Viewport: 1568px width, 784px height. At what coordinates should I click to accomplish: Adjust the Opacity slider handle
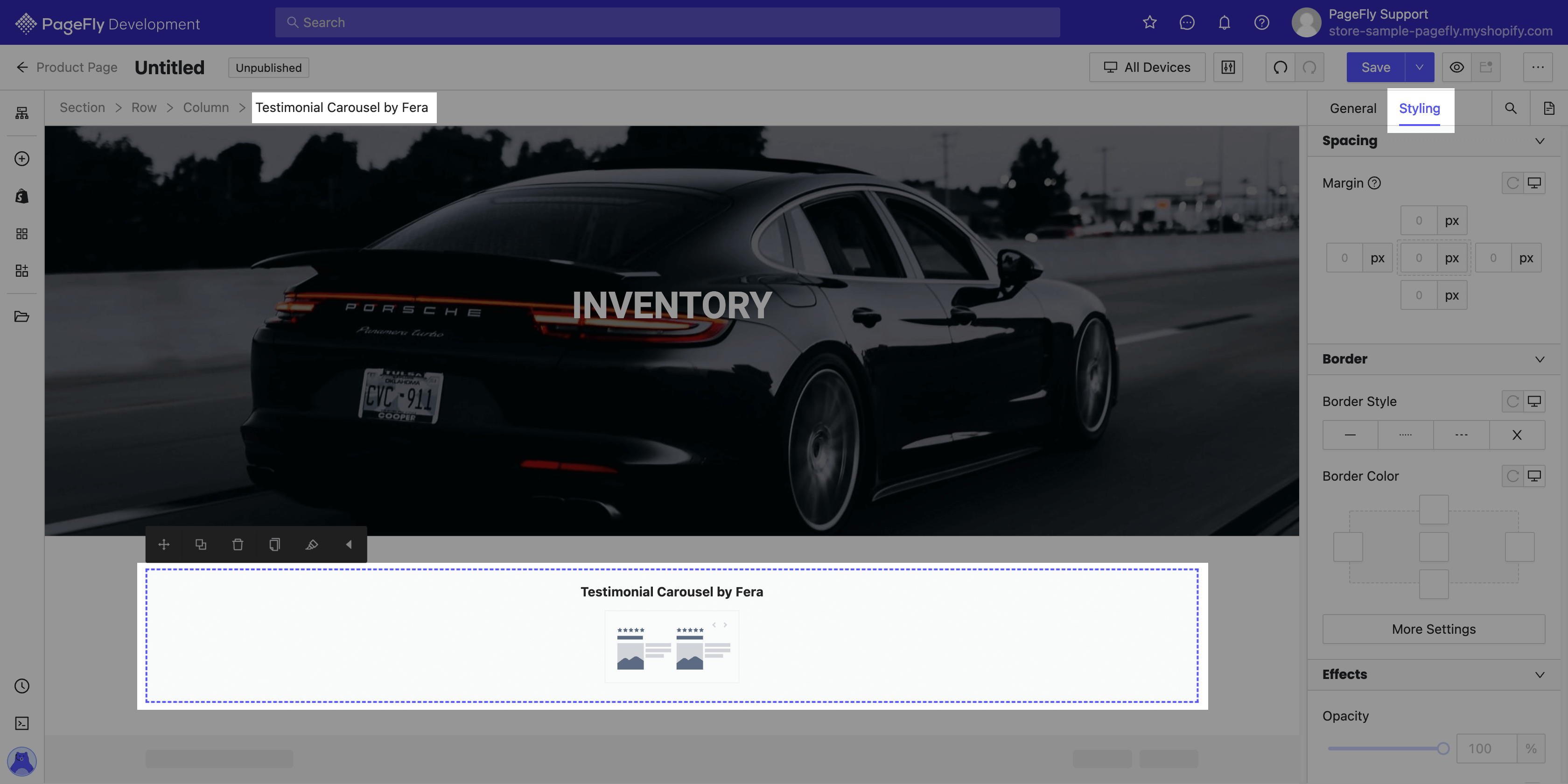1442,749
